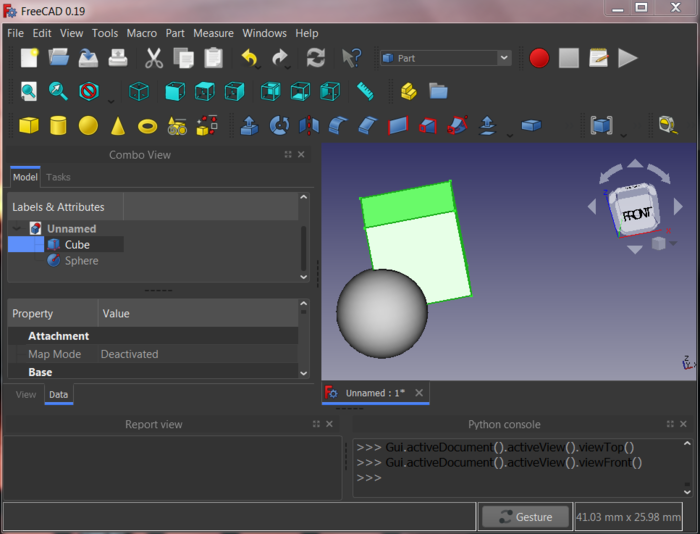Click the Measure distance ruler icon
The image size is (700, 534).
pyautogui.click(x=365, y=91)
